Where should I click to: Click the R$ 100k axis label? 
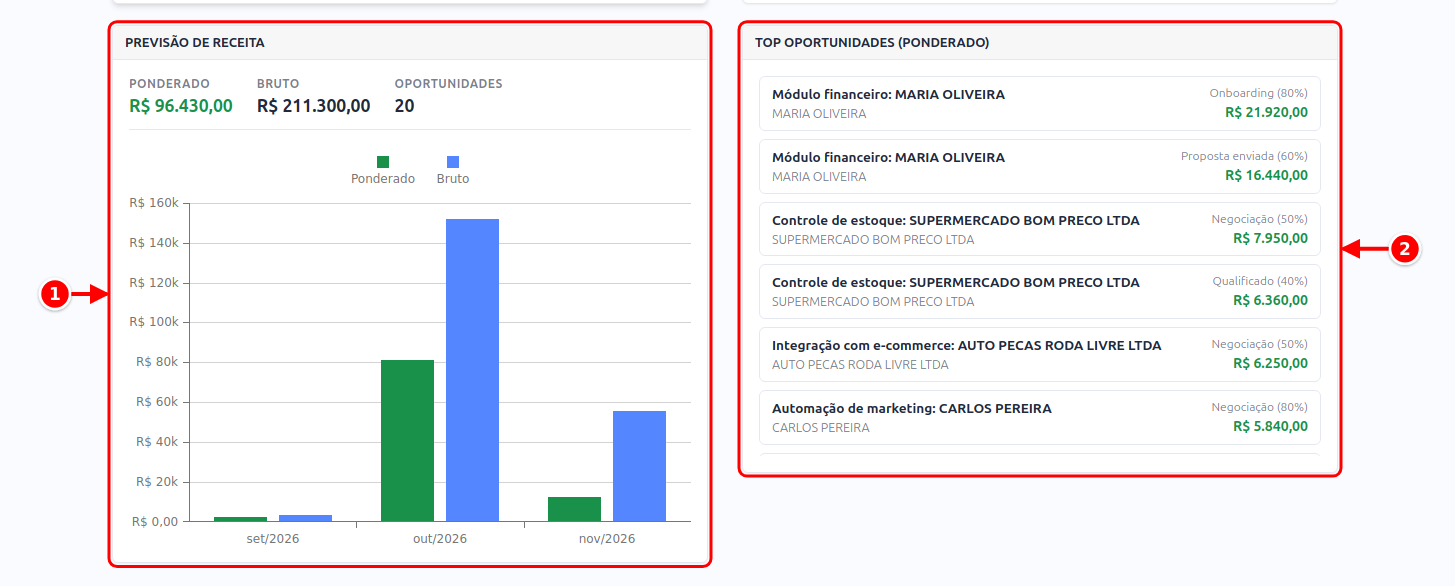coord(154,323)
